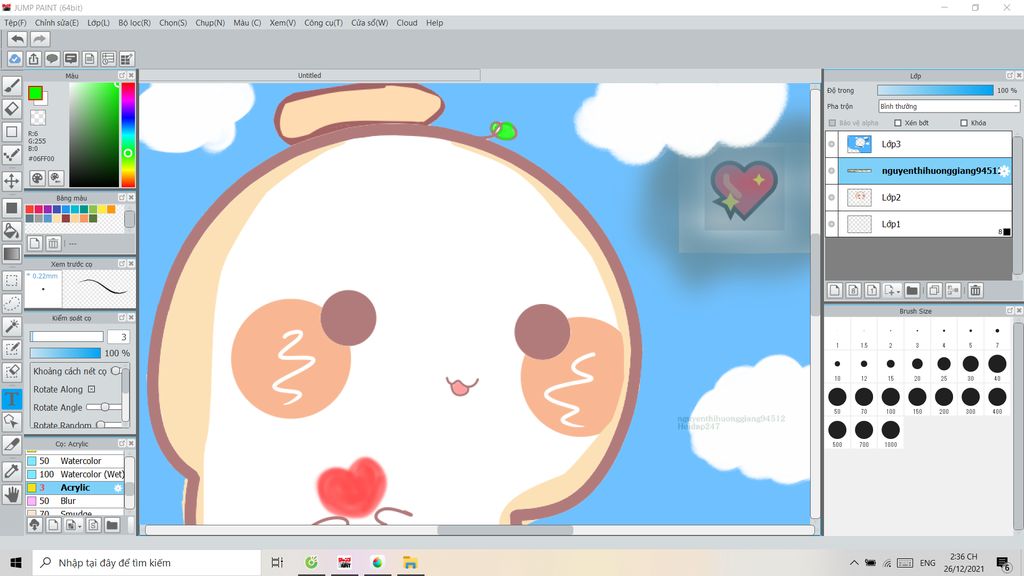
Task: Delete layer with trash icon in Lớp panel
Action: pos(975,291)
